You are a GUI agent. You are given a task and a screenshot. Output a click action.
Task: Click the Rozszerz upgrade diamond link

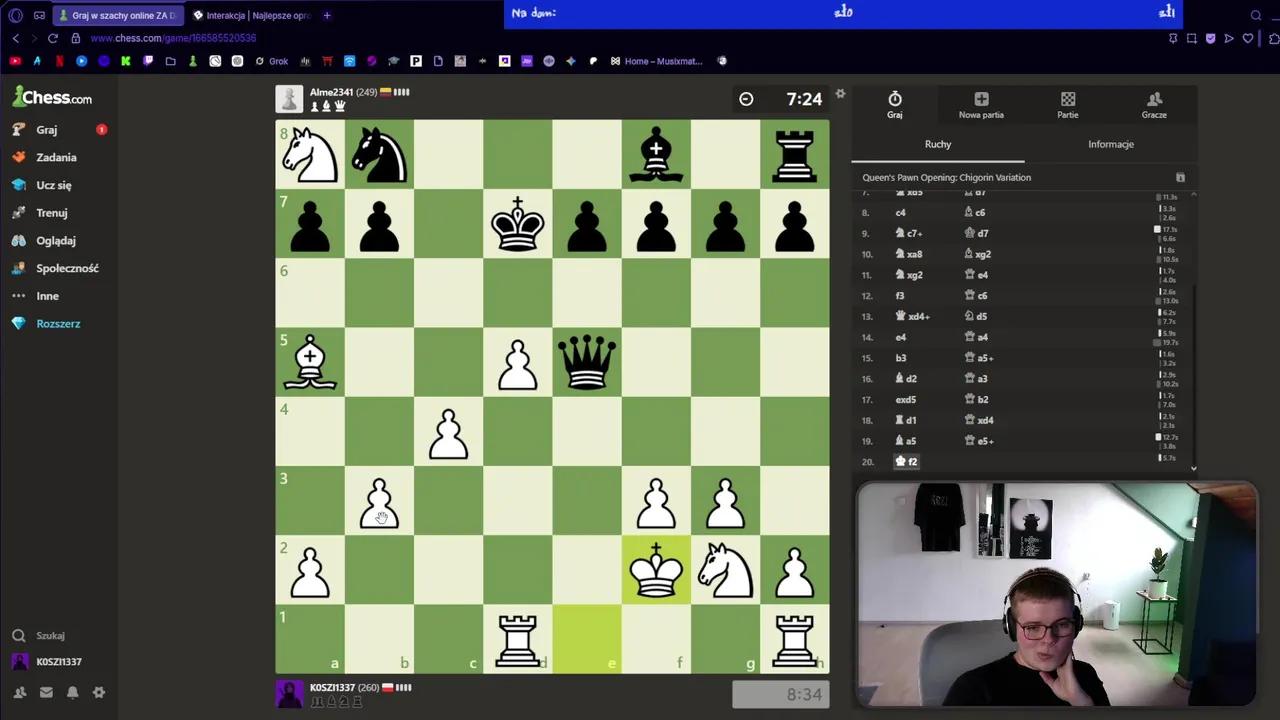(58, 324)
